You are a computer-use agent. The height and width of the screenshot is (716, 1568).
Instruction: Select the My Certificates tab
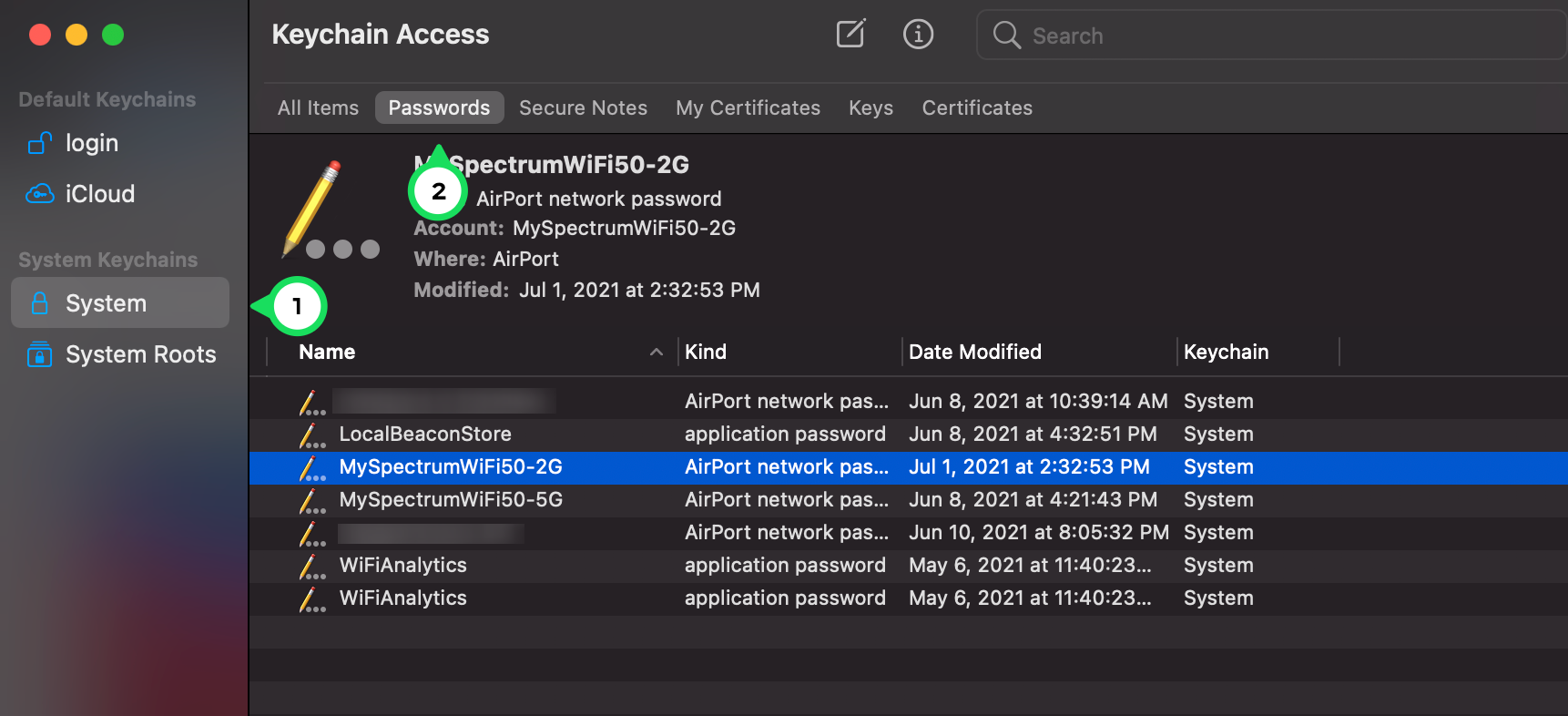(748, 108)
